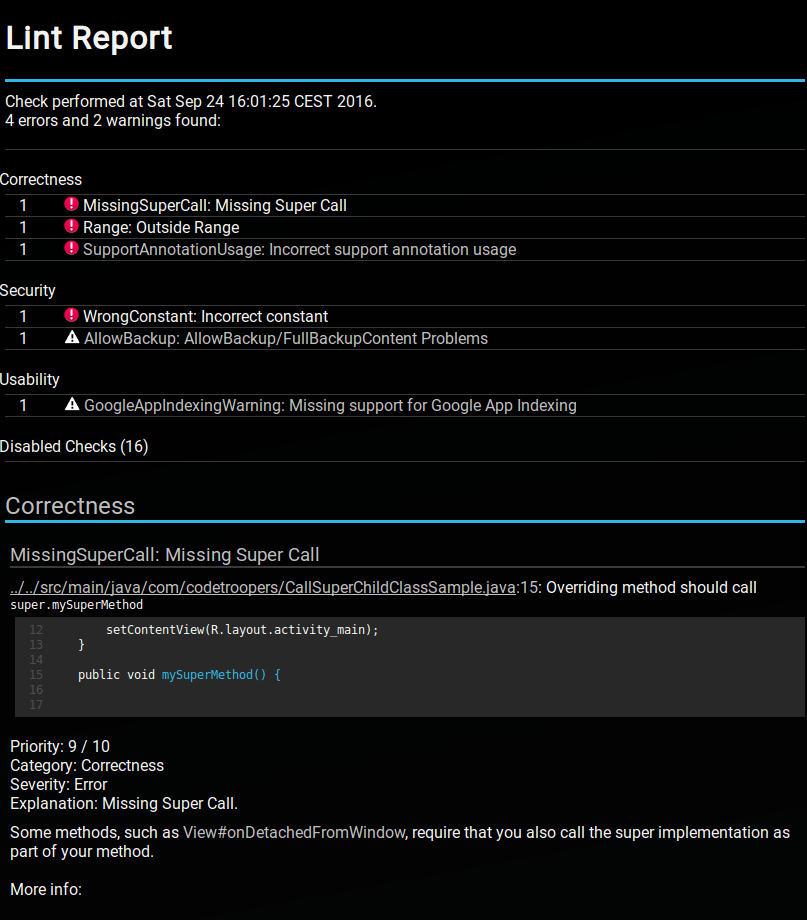Viewport: 807px width, 920px height.
Task: Click the WrongConstant error icon
Action: (71, 315)
